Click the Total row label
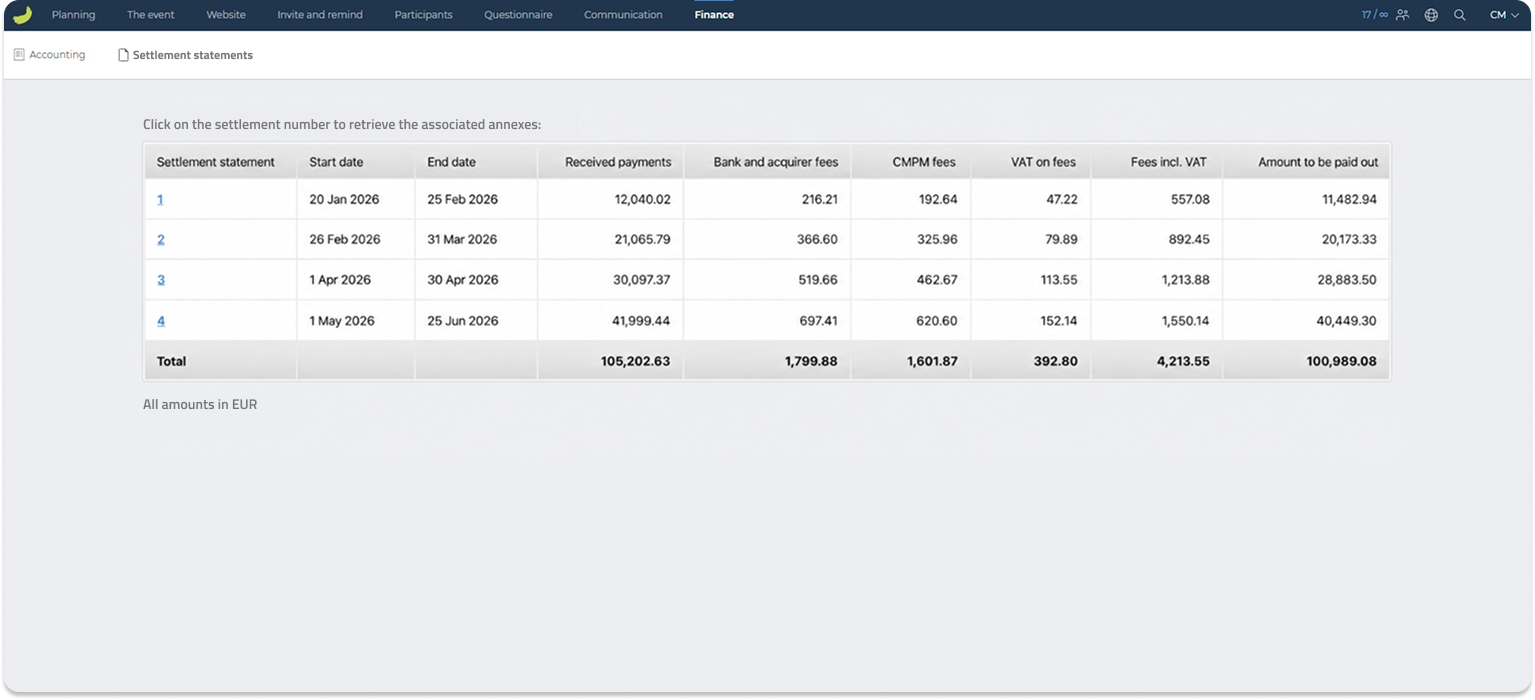 click(172, 361)
